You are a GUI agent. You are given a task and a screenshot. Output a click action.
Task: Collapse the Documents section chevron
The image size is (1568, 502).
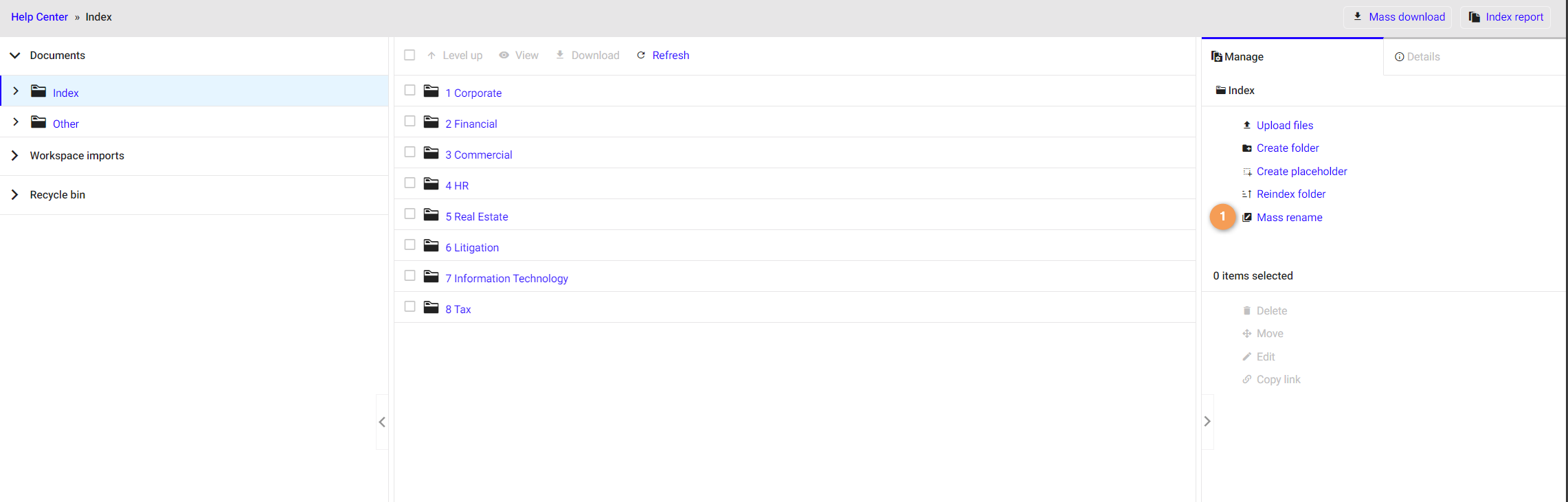(14, 55)
